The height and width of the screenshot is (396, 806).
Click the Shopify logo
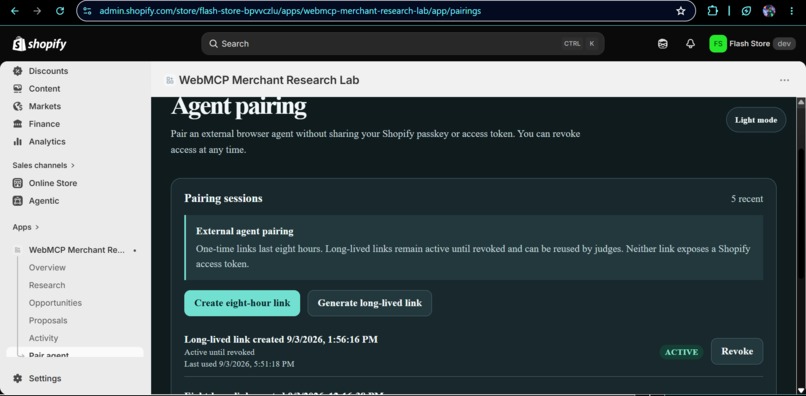pyautogui.click(x=40, y=44)
